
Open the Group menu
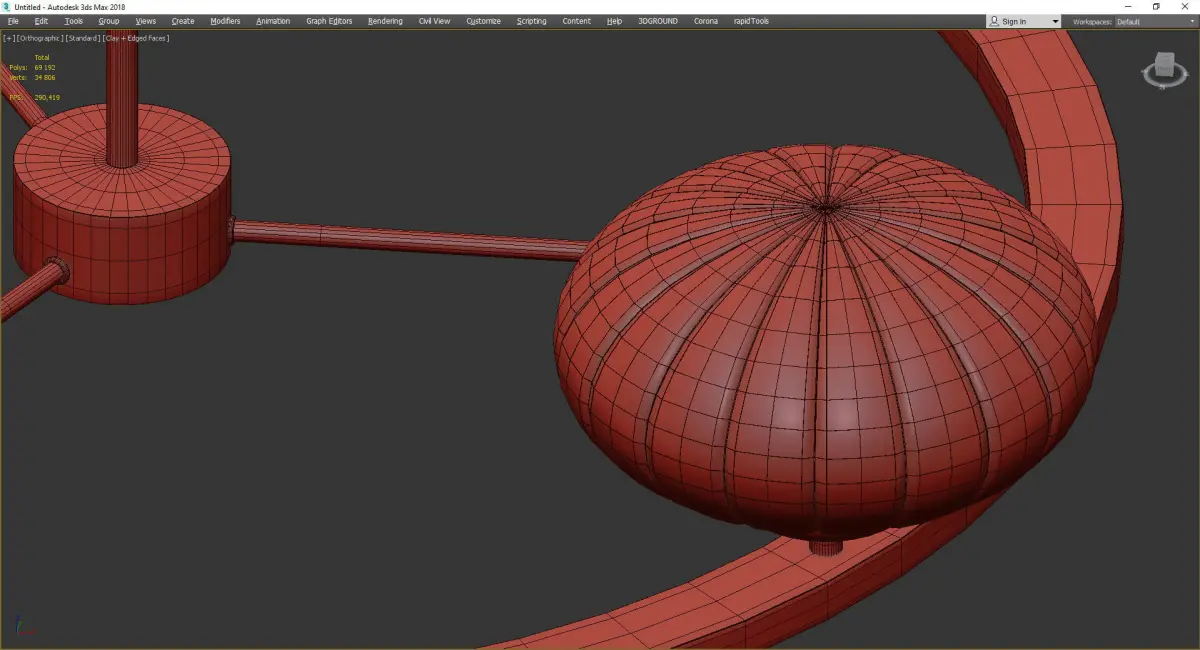click(108, 21)
